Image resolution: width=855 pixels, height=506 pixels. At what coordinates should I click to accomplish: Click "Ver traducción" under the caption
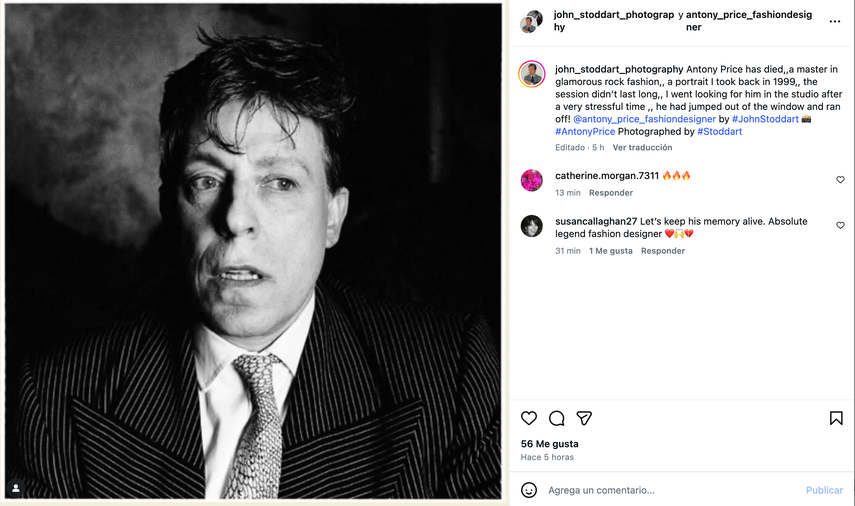[642, 147]
